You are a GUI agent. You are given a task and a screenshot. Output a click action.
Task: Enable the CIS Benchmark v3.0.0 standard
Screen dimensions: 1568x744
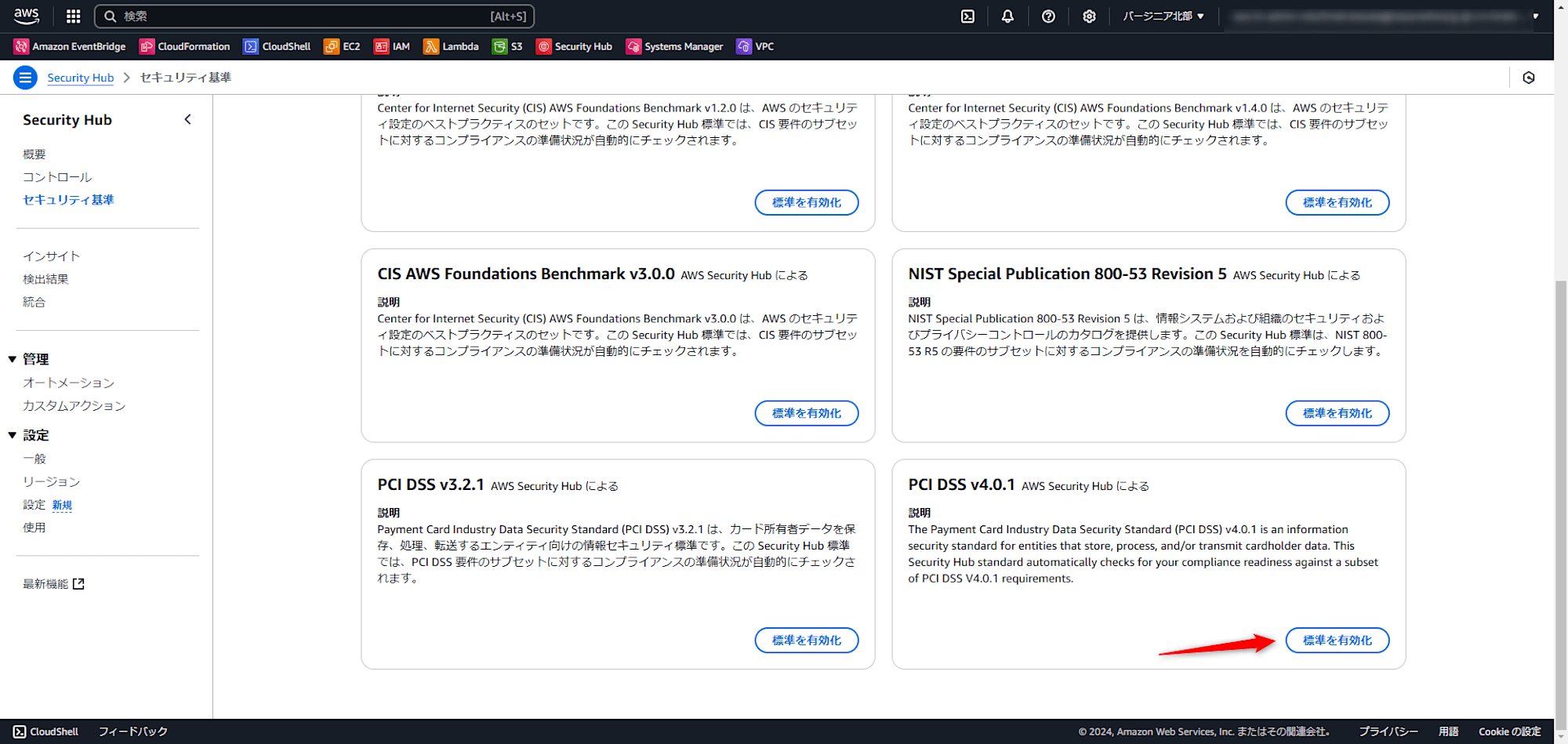pyautogui.click(x=807, y=413)
